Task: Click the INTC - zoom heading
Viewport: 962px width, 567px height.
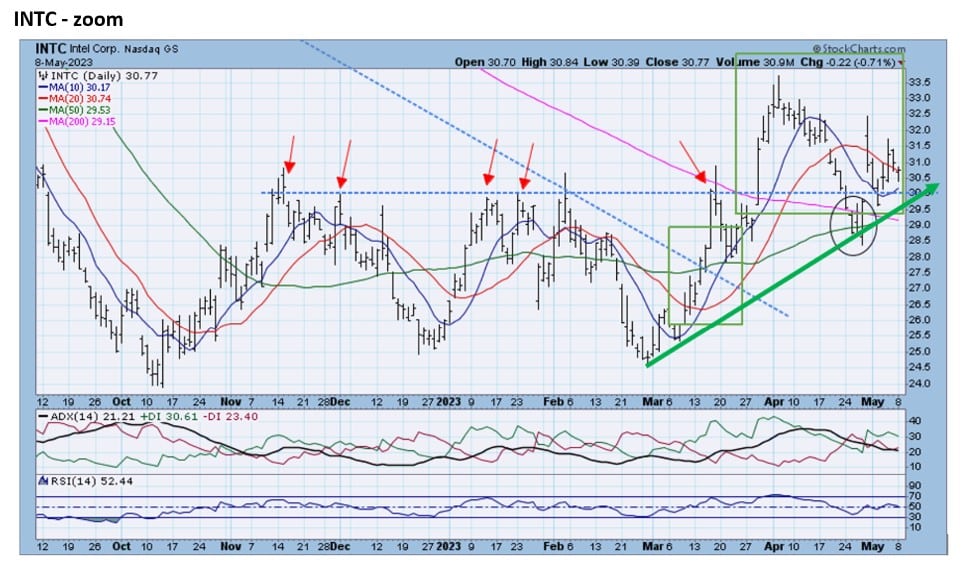Action: click(x=68, y=19)
